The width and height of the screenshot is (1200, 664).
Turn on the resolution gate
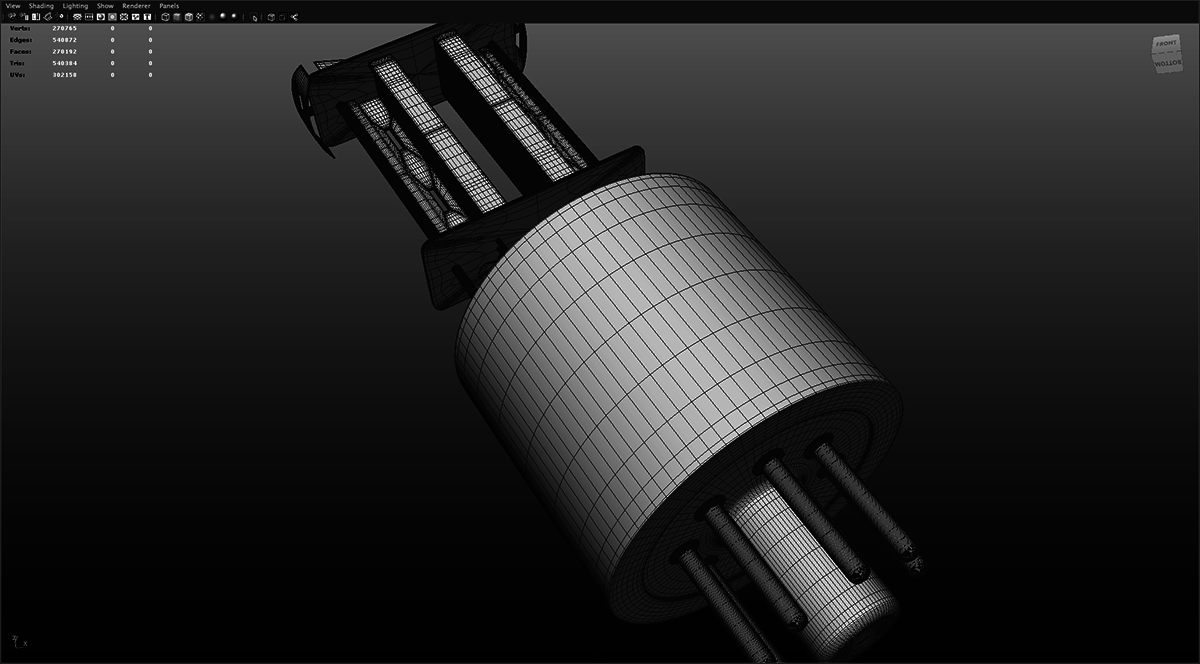pos(101,16)
